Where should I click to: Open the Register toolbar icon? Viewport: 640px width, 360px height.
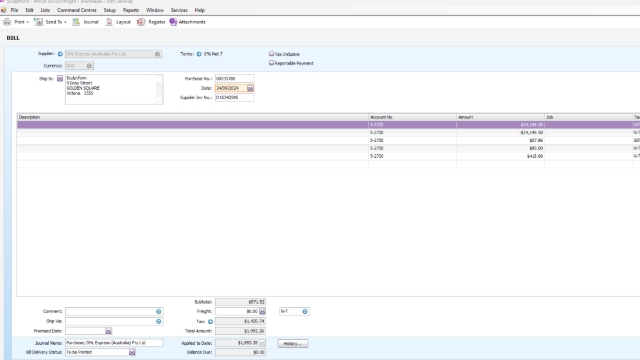pyautogui.click(x=151, y=22)
